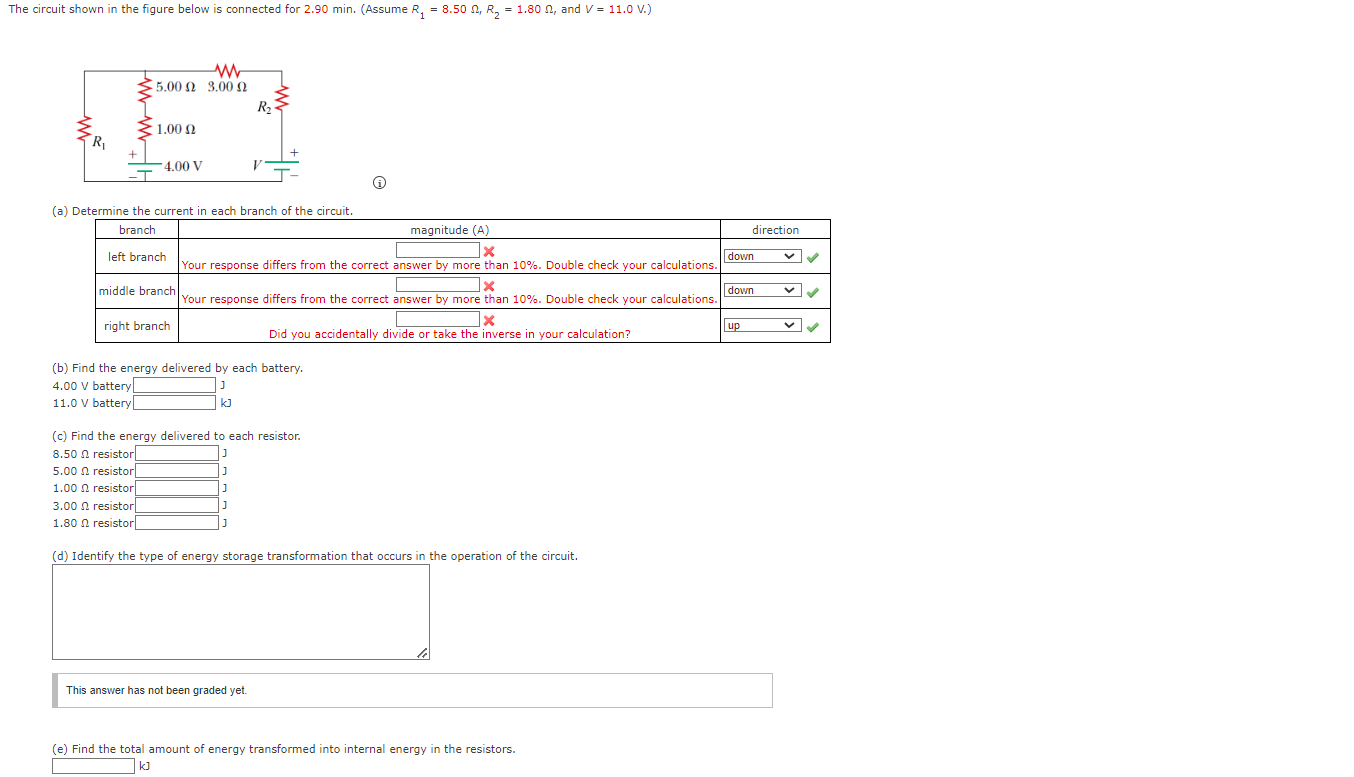
Task: Click the right branch magnitude input field
Action: pos(438,319)
